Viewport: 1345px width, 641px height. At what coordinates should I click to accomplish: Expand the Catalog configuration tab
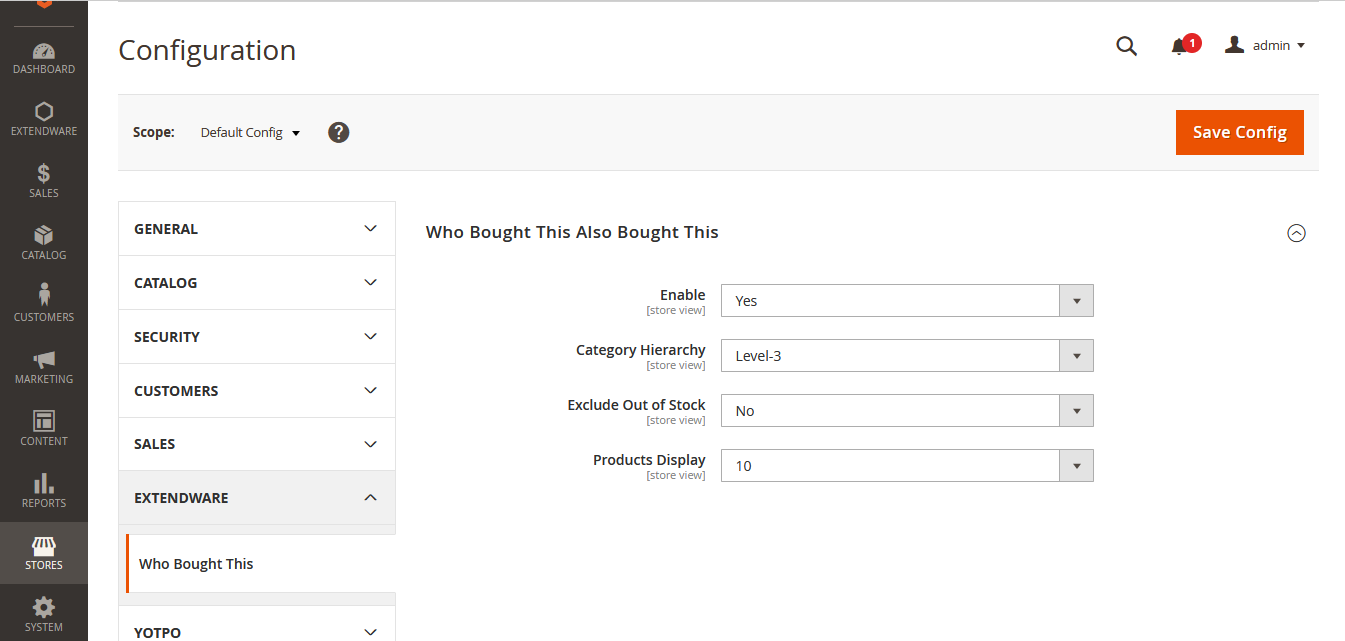[x=257, y=283]
